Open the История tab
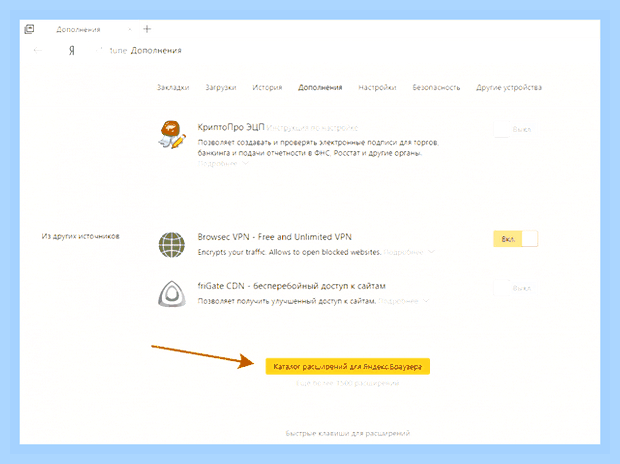 pos(267,87)
